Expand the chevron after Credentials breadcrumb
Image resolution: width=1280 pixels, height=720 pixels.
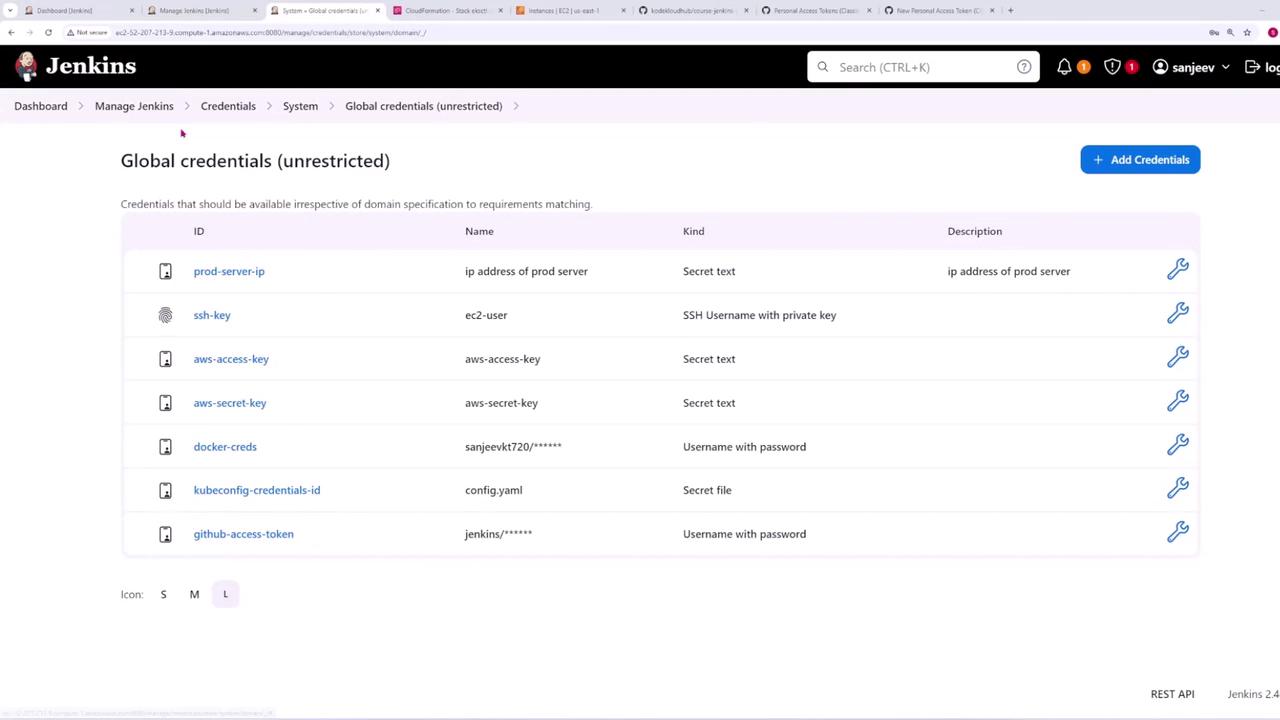coord(269,106)
